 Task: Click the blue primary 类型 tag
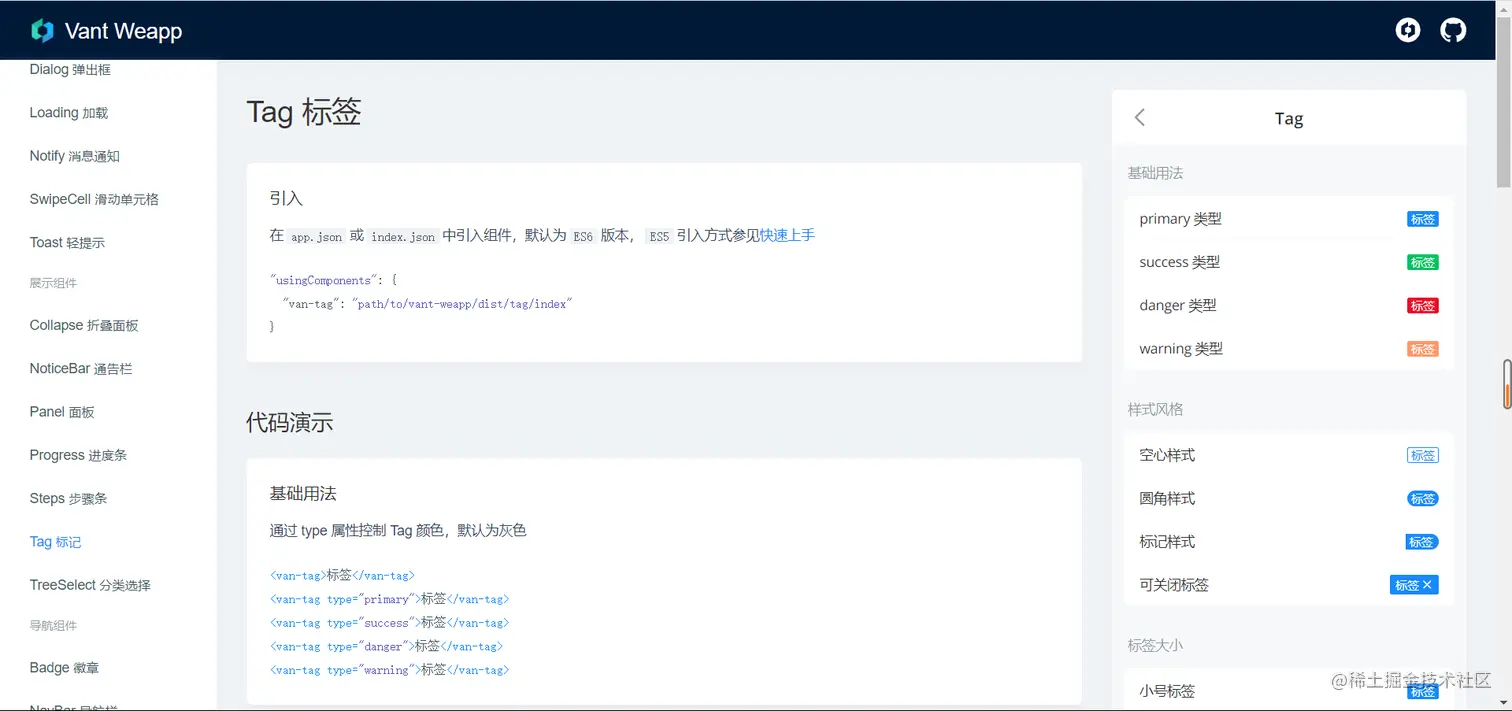tap(1423, 219)
